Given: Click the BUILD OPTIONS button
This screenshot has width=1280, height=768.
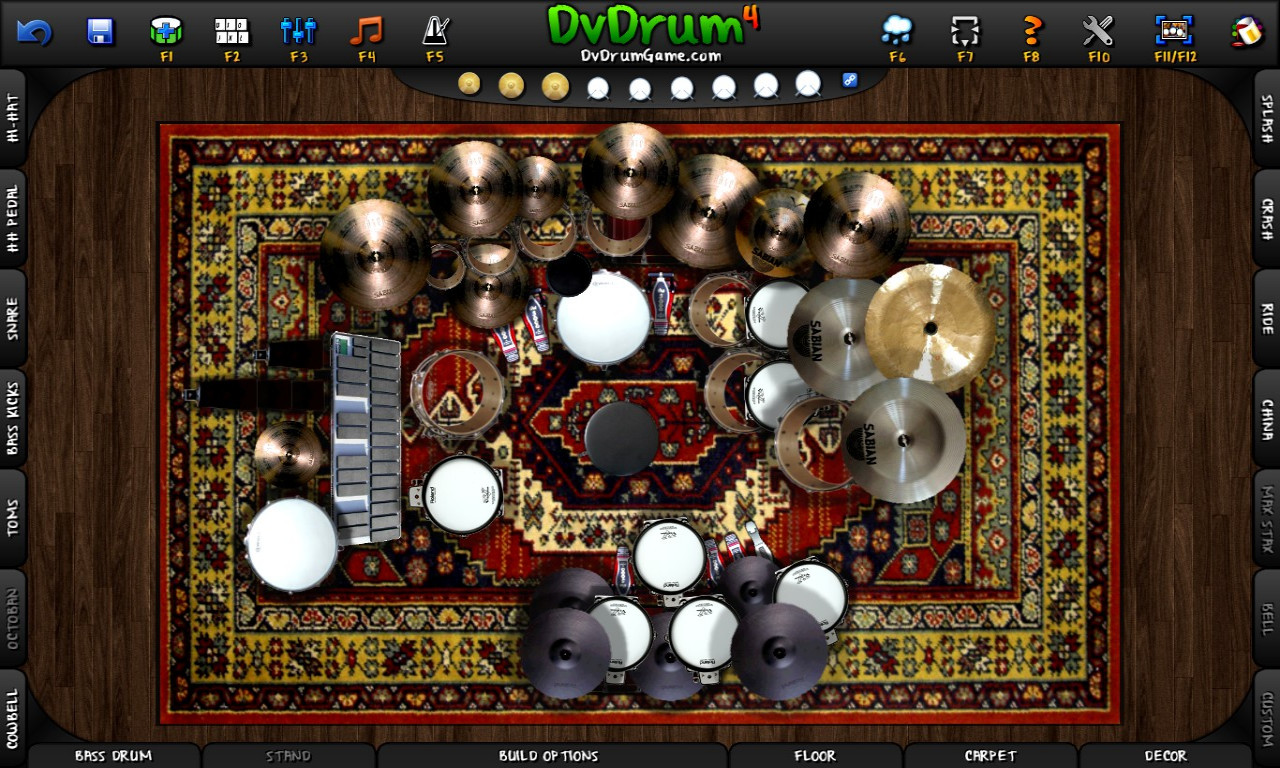Looking at the screenshot, I should [x=548, y=756].
